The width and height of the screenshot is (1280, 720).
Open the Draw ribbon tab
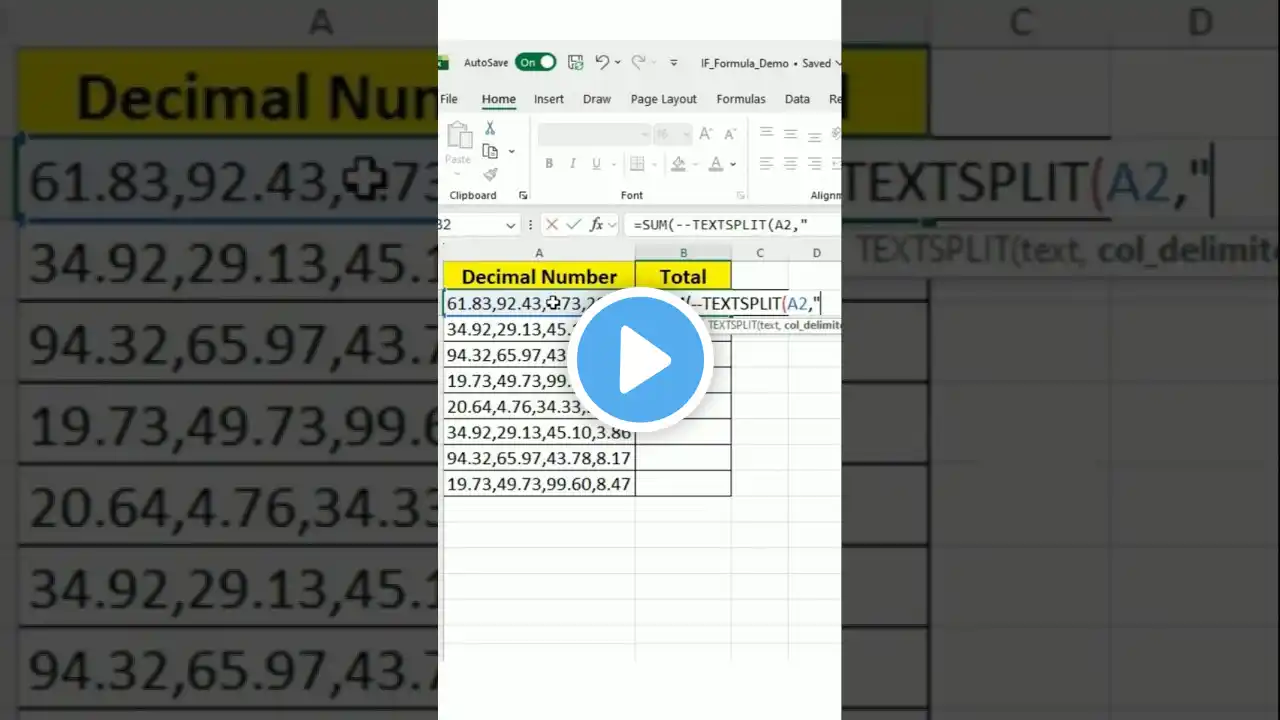[x=597, y=99]
